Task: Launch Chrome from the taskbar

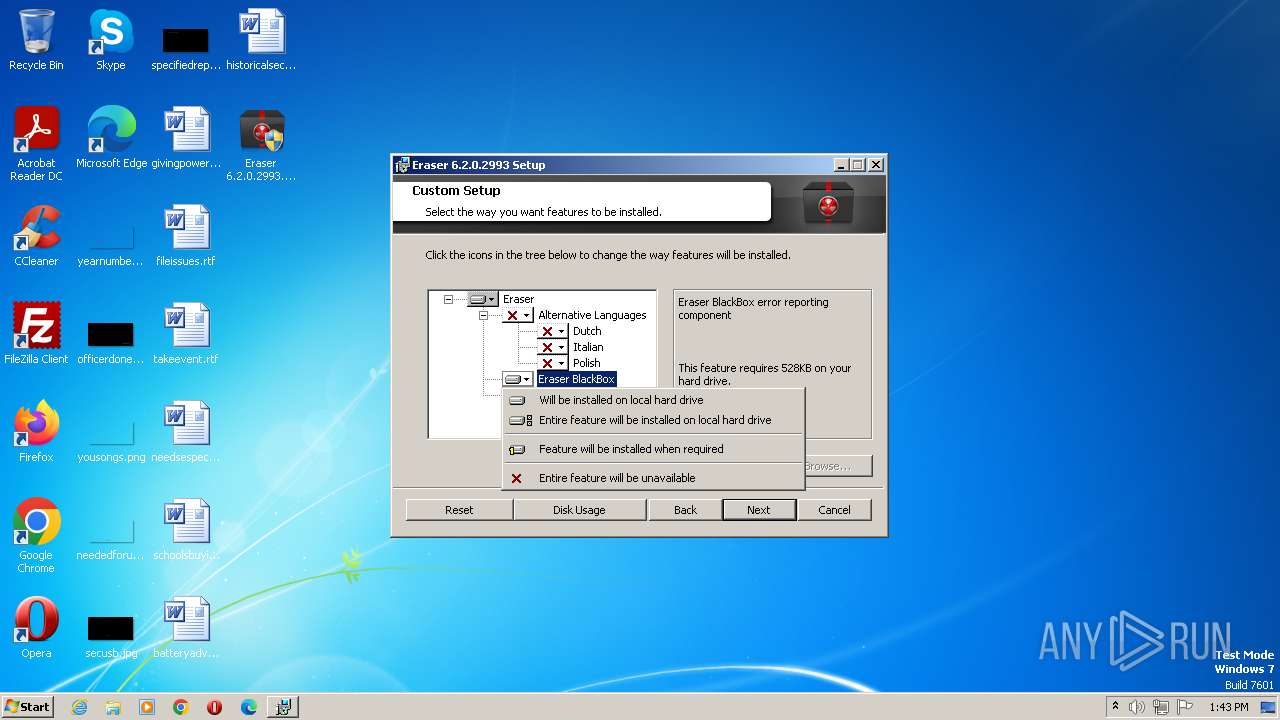Action: coord(181,707)
